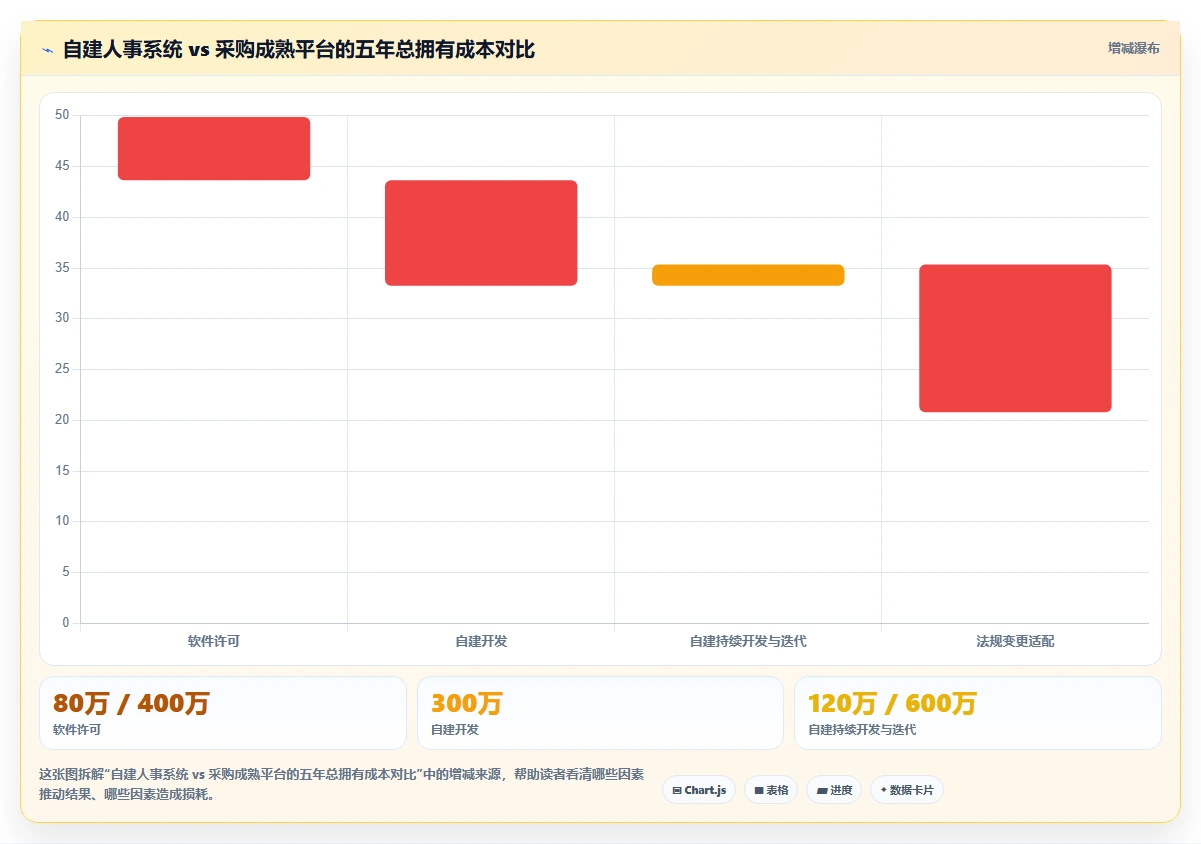Select the 表格 tag chip
This screenshot has height=844, width=1201.
(771, 790)
